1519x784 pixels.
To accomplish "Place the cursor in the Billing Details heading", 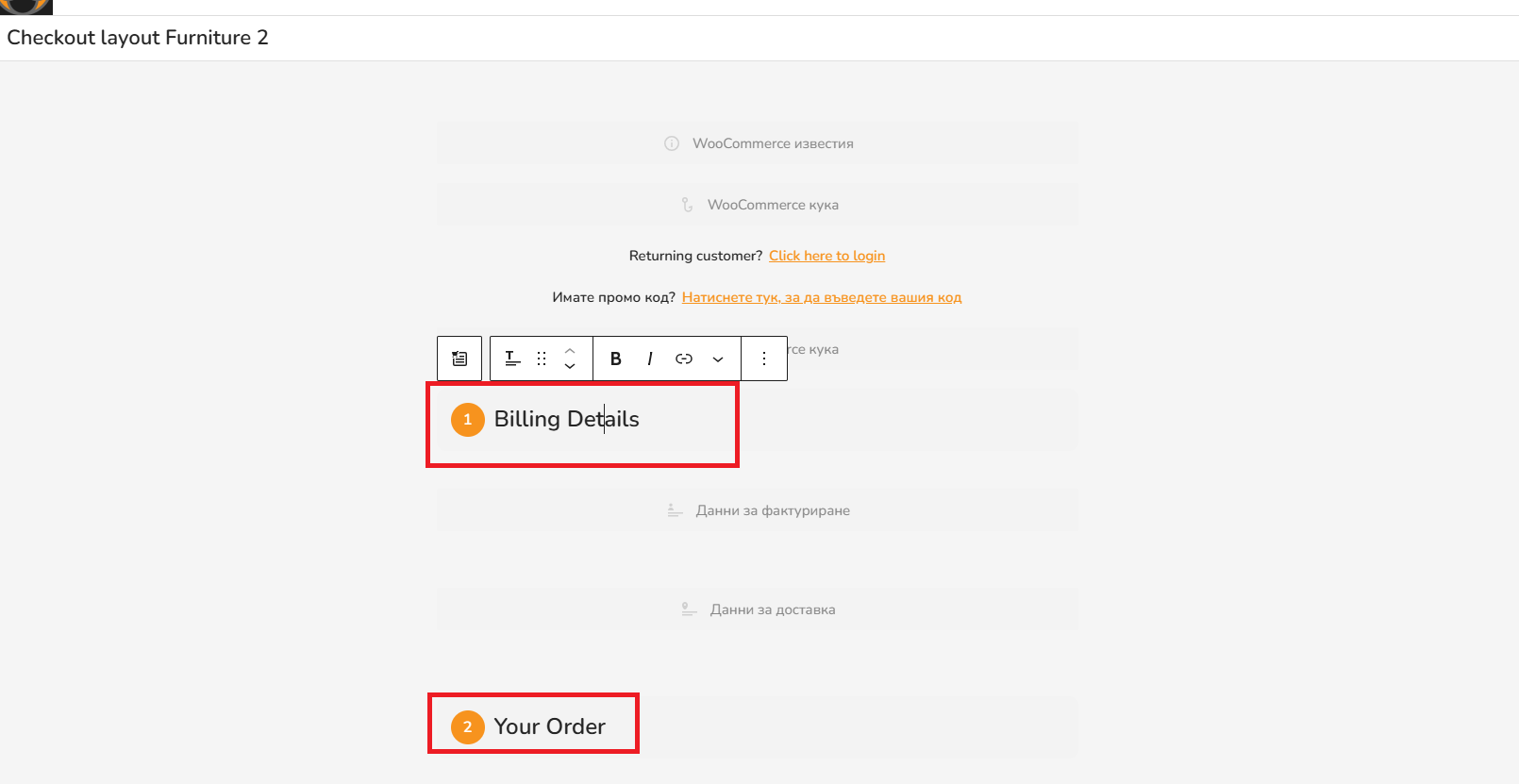I will click(x=566, y=419).
